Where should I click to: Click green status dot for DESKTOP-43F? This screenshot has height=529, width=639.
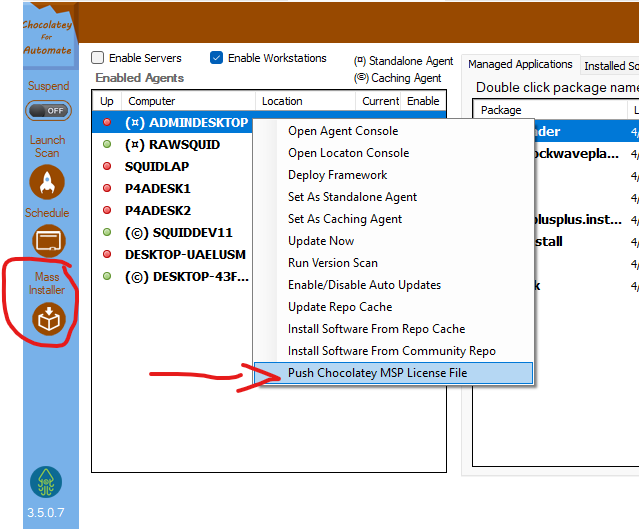[107, 276]
